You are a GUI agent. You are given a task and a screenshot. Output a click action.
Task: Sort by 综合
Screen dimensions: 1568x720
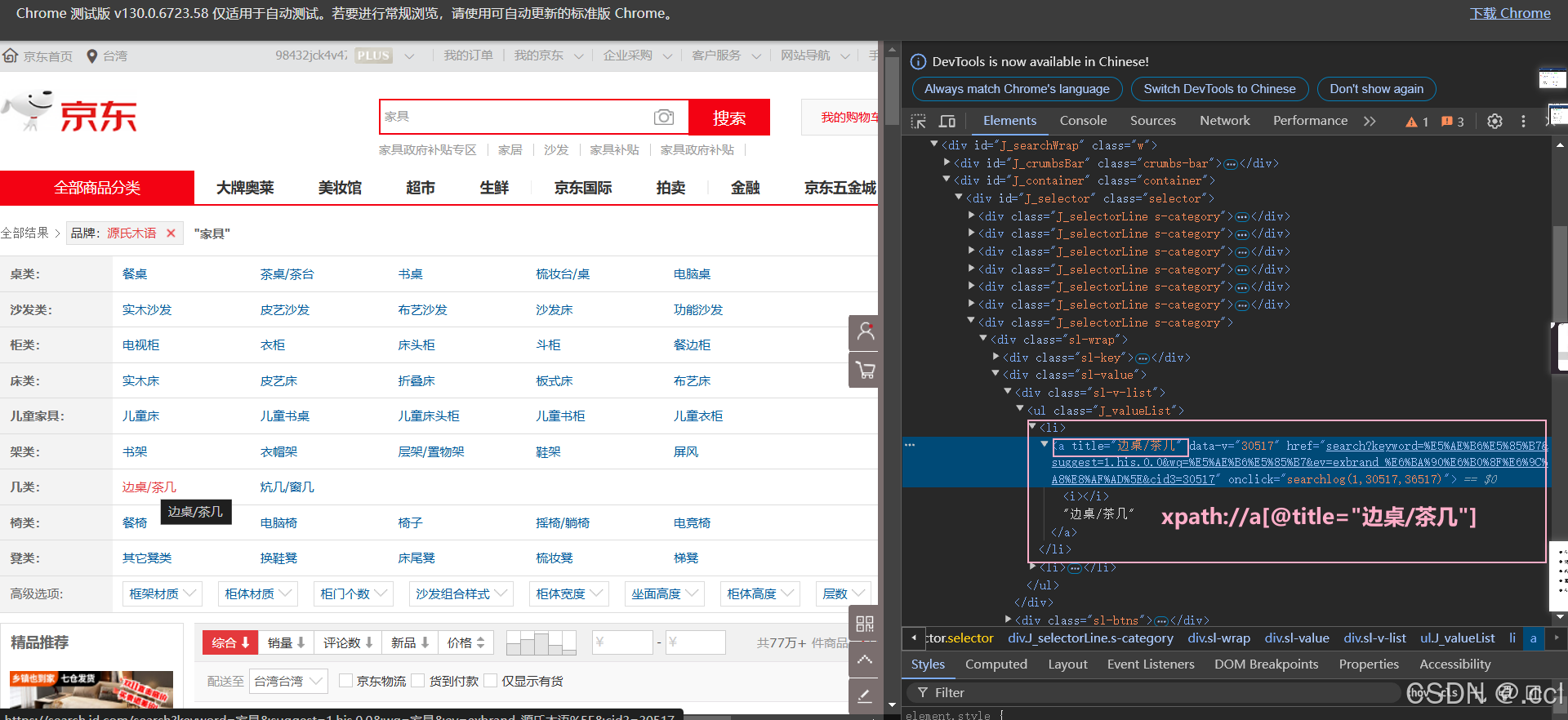[x=230, y=643]
